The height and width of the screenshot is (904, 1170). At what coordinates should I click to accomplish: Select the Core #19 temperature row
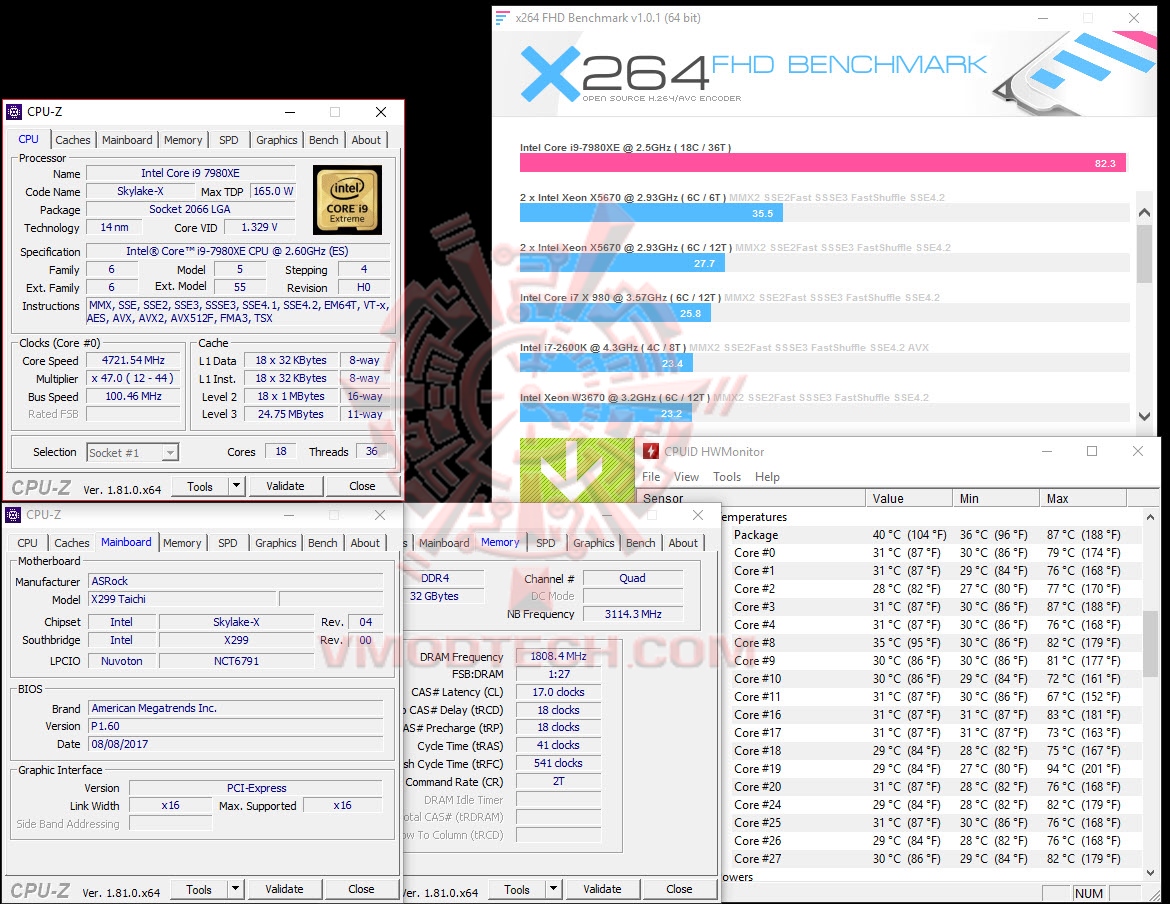(x=930, y=768)
